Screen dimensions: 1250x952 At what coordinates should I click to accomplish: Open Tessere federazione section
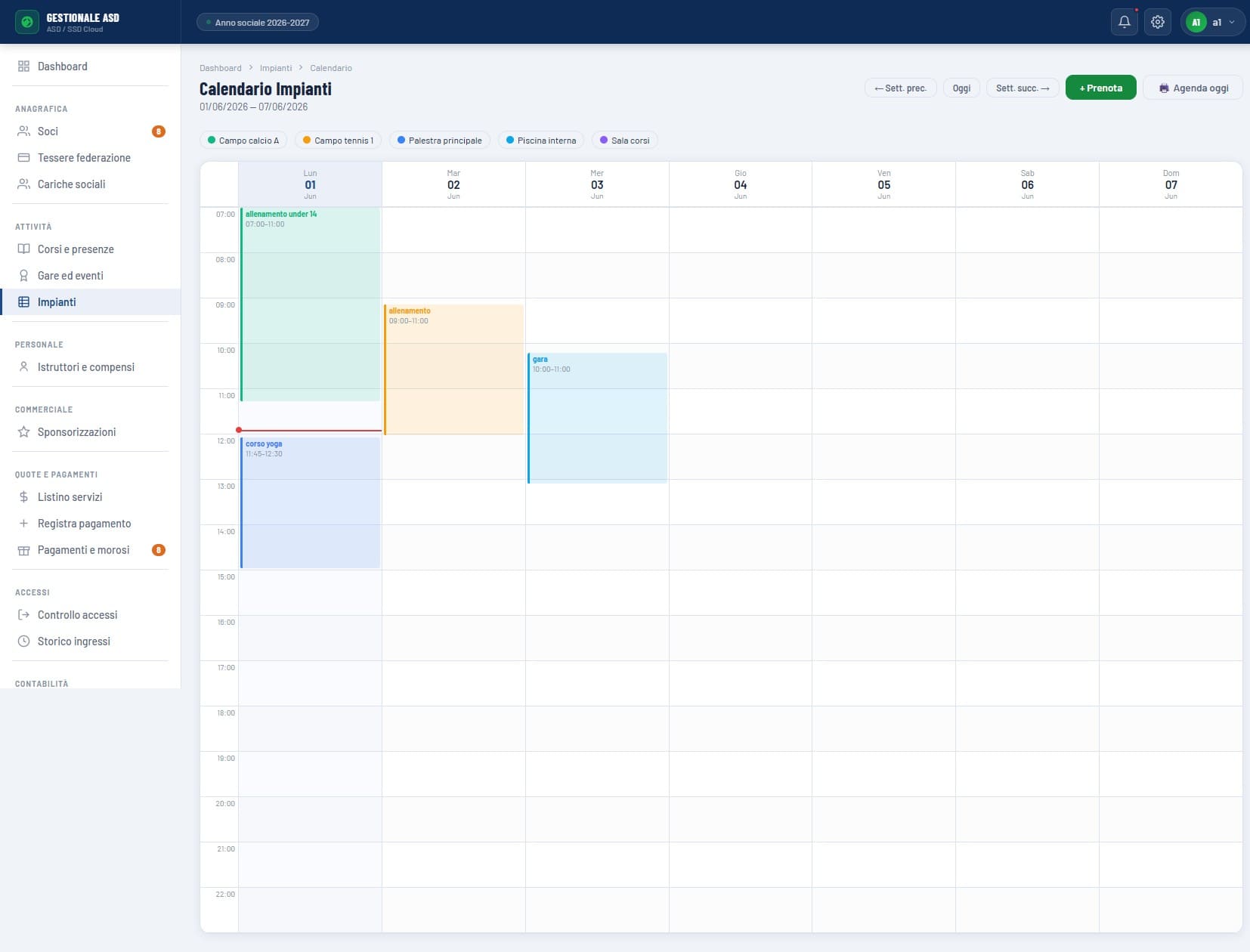[91, 158]
